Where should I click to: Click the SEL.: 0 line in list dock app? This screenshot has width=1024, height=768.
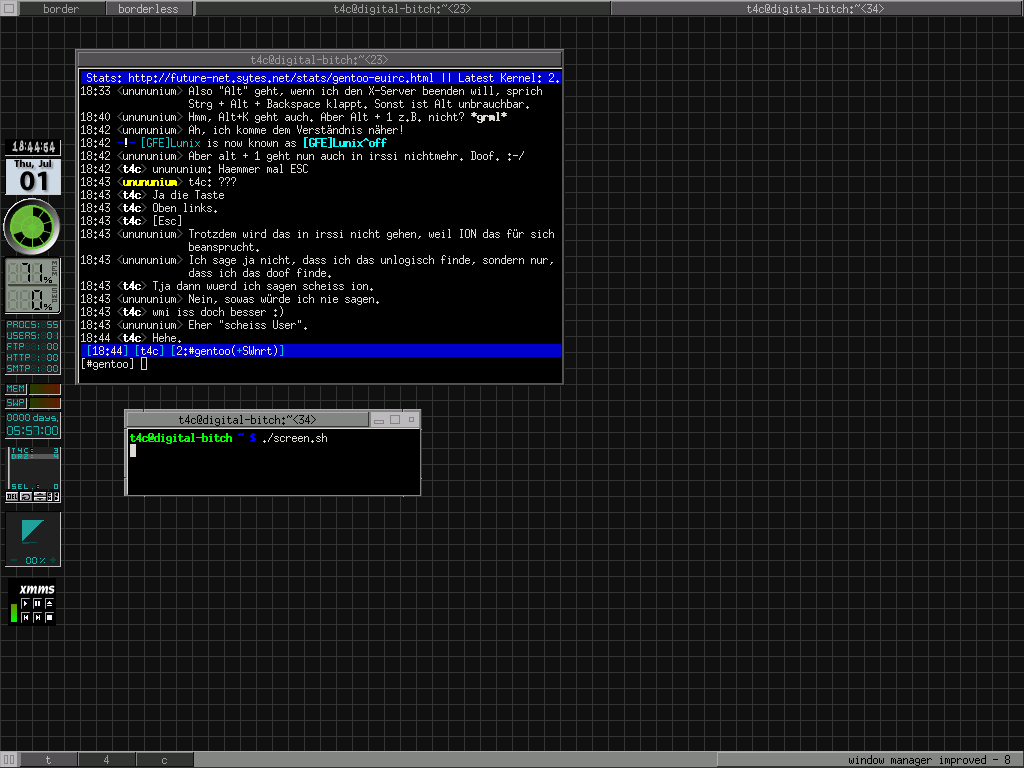[35, 487]
